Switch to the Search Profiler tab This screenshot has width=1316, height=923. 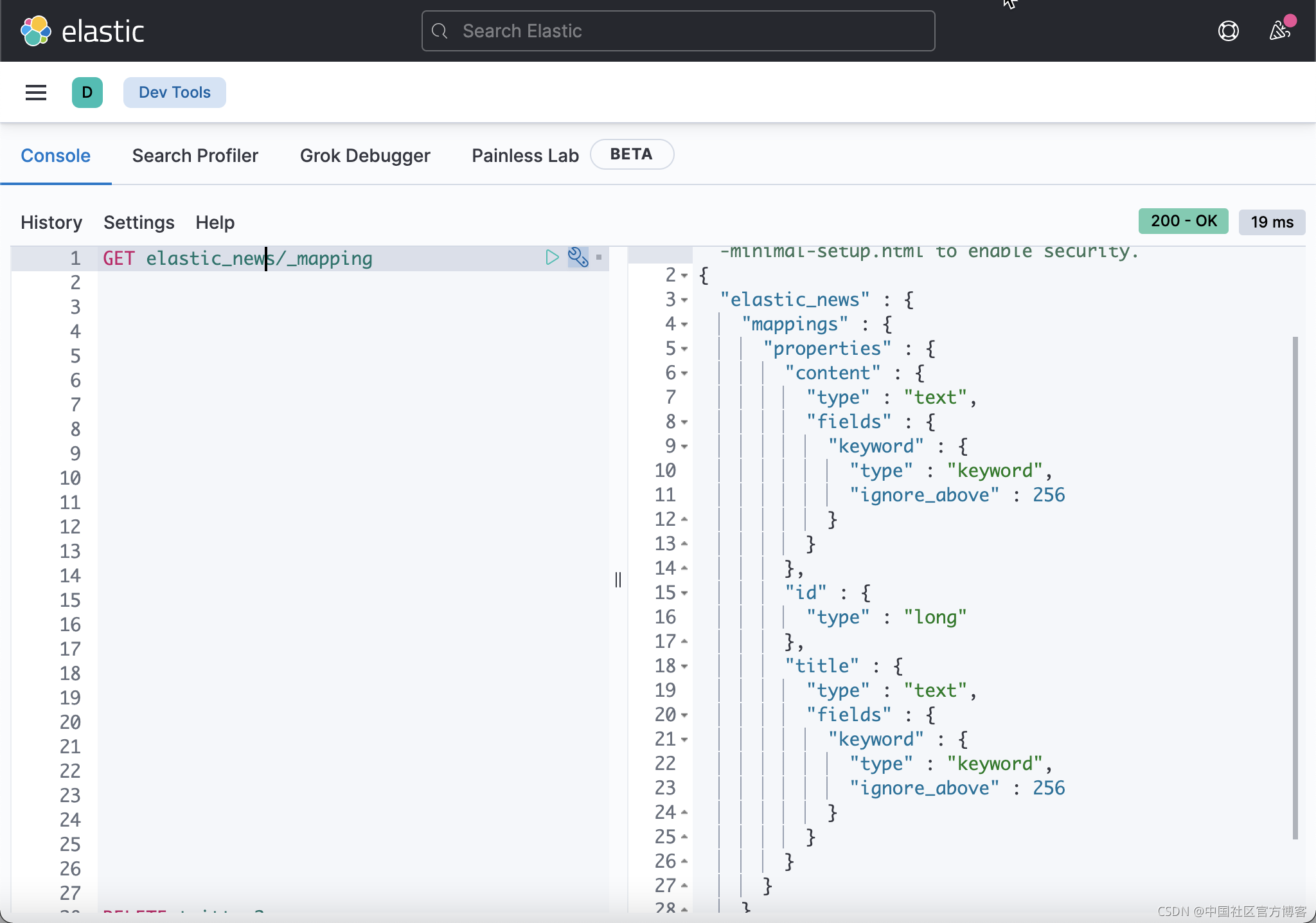coord(195,156)
